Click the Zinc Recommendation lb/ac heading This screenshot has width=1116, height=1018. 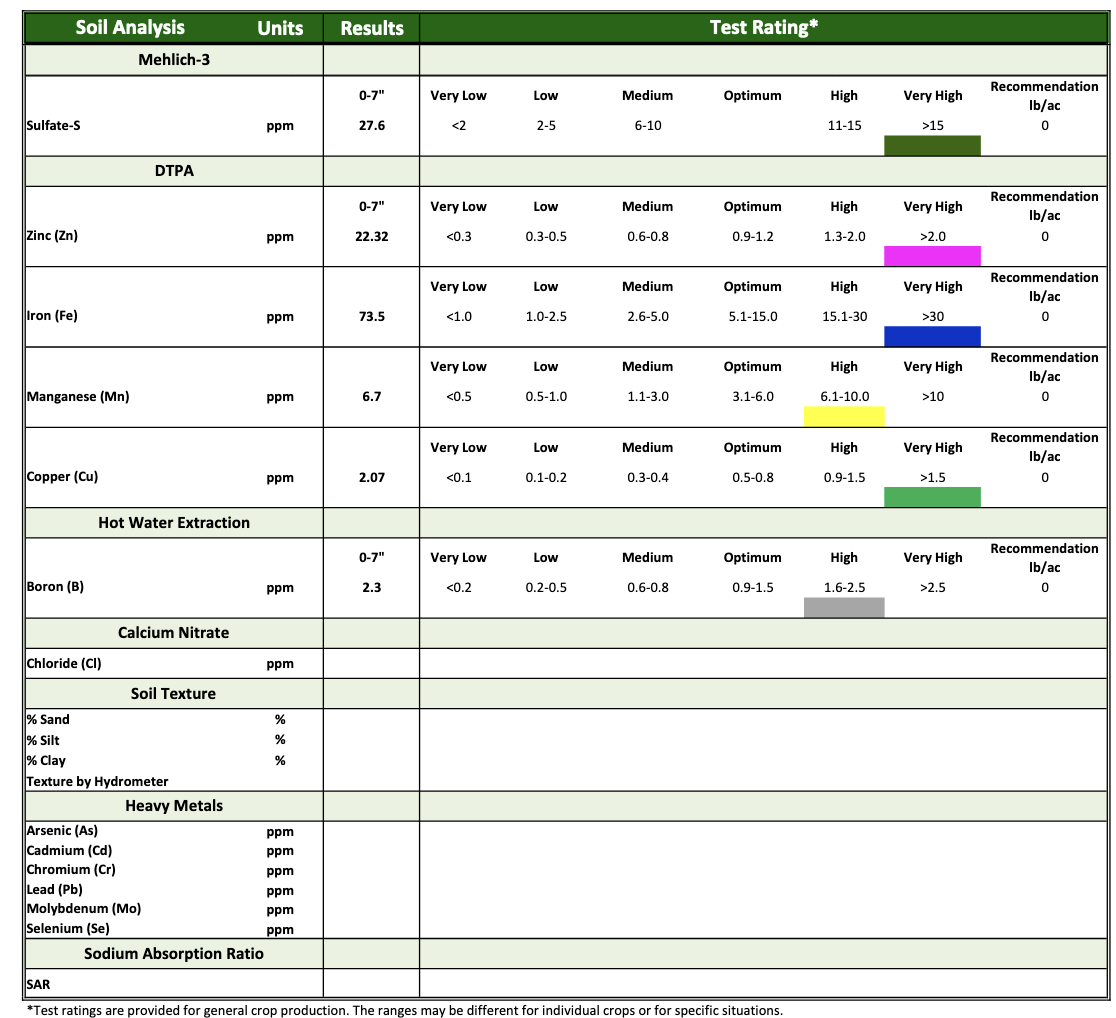[1044, 206]
